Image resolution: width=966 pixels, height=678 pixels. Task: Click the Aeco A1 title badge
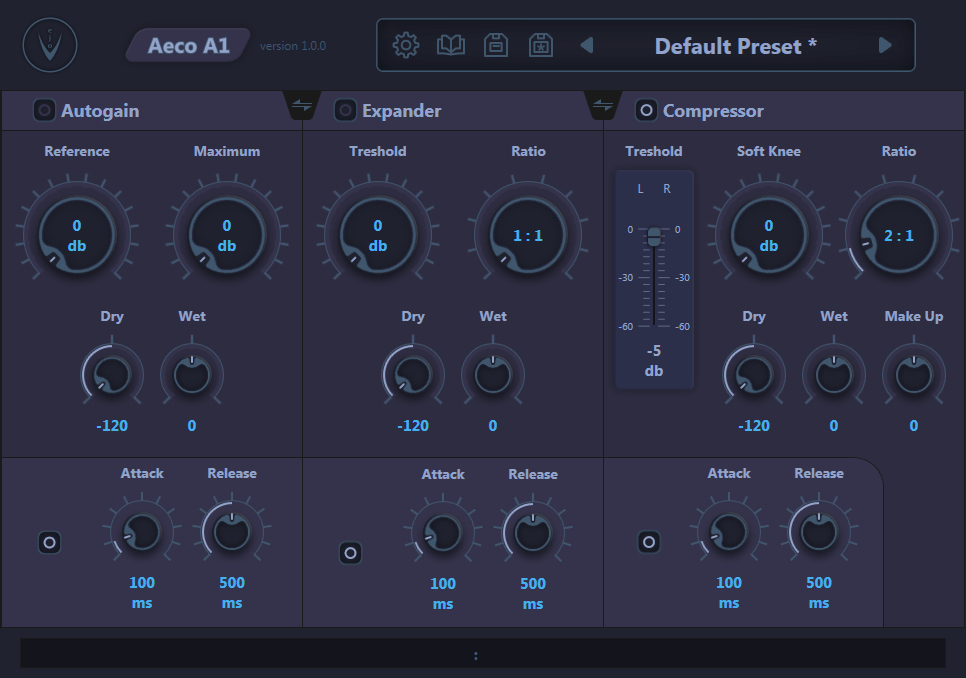pyautogui.click(x=188, y=45)
